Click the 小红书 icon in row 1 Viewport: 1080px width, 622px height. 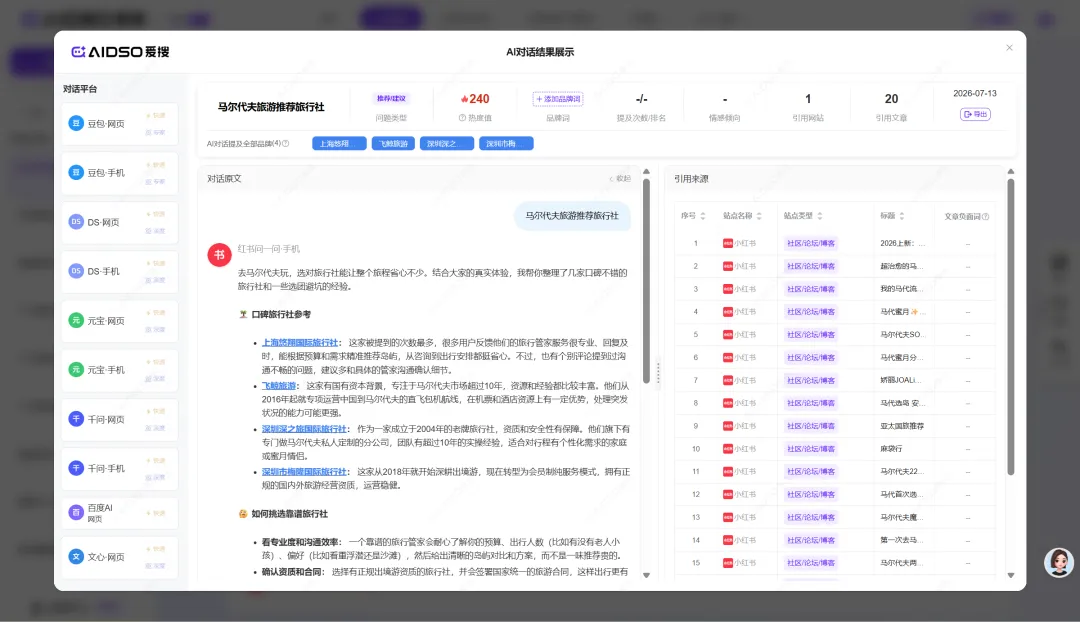coord(727,243)
